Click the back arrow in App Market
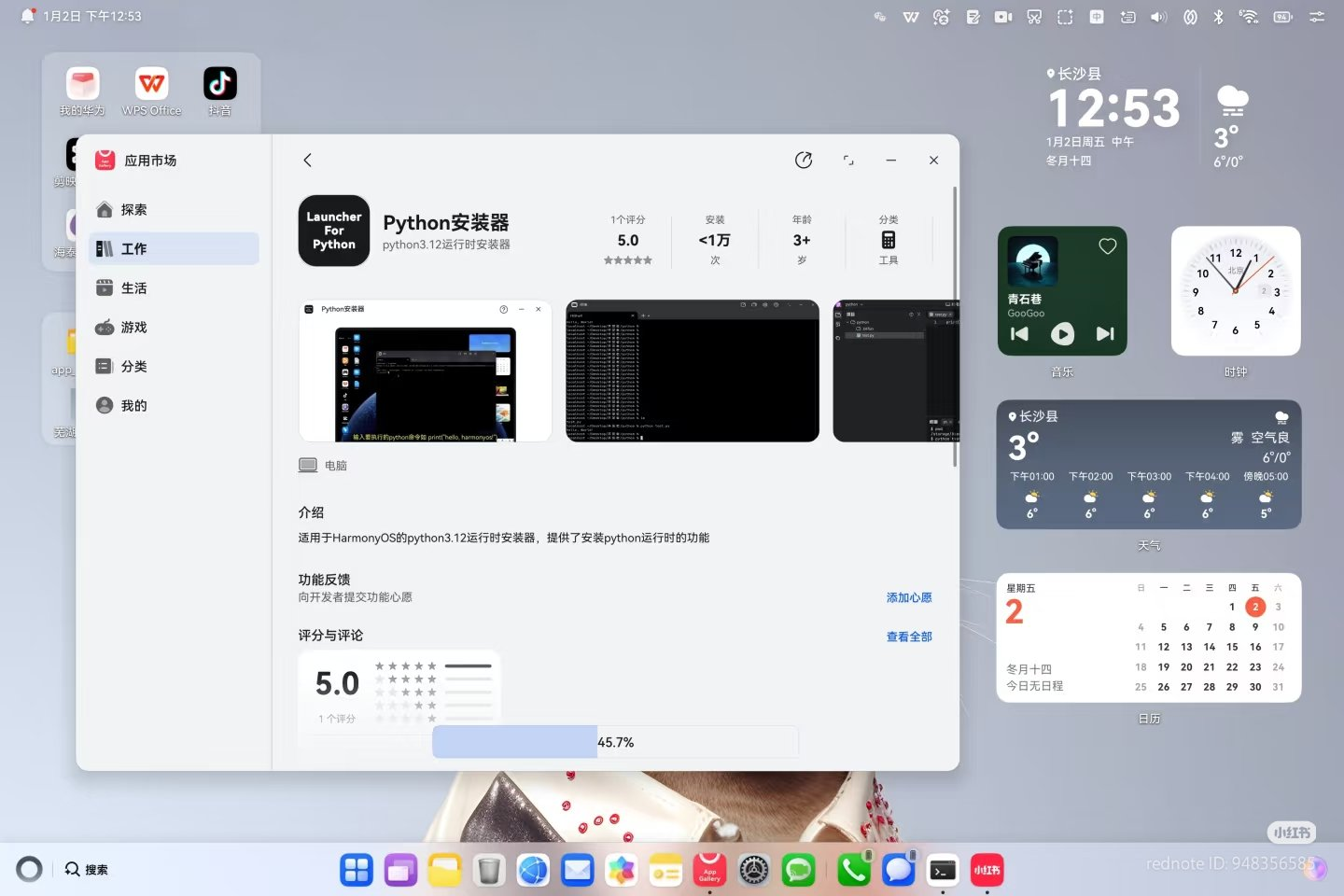This screenshot has width=1344, height=896. pyautogui.click(x=307, y=161)
